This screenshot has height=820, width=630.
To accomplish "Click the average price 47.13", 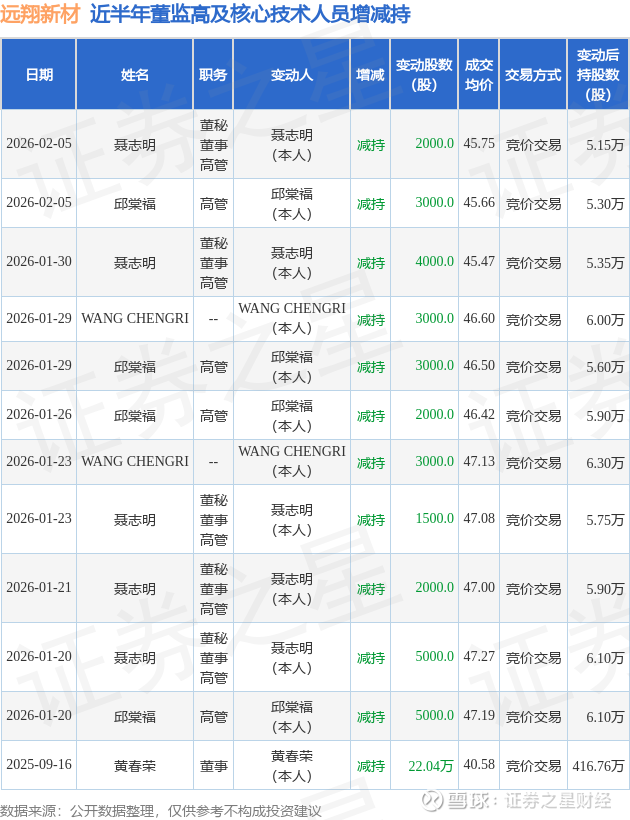I will coord(479,461).
